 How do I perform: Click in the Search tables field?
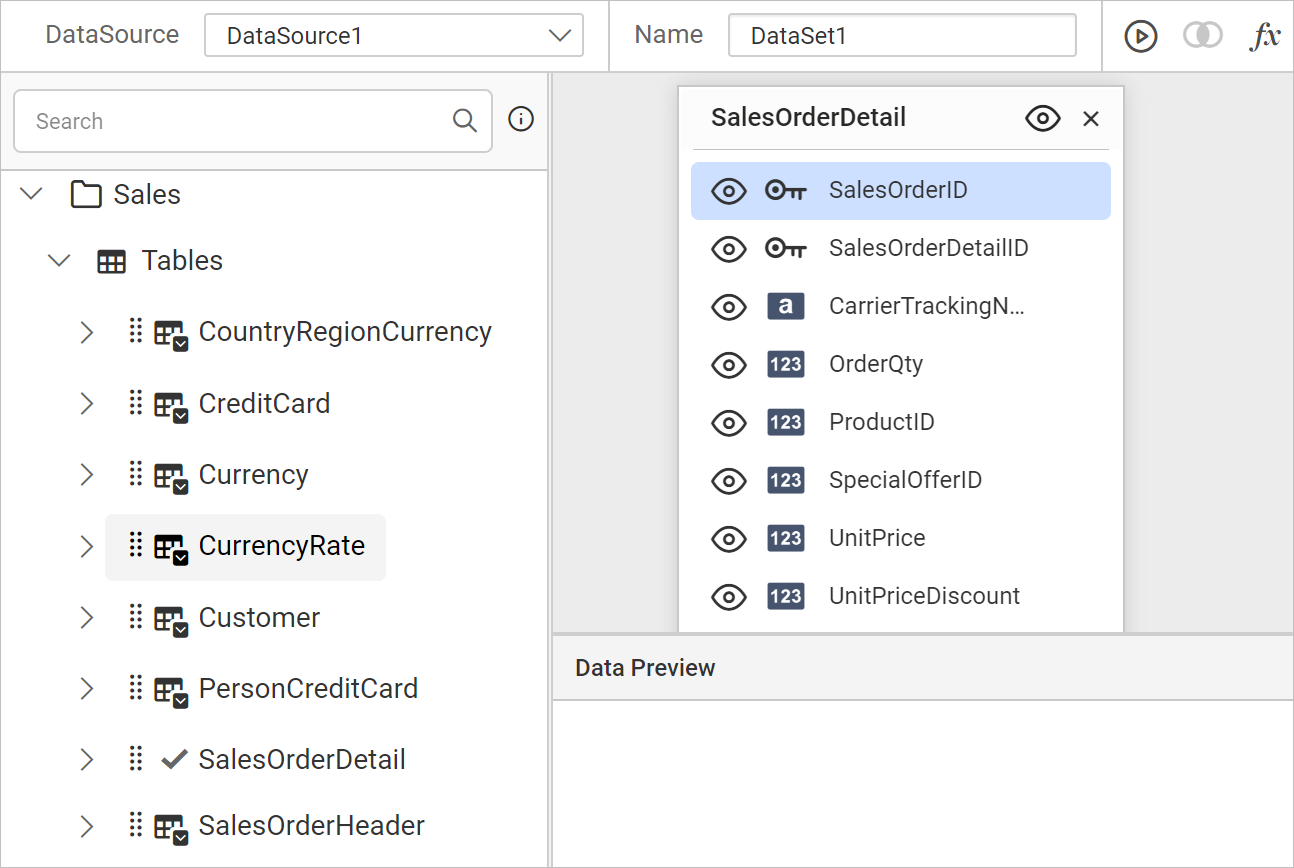click(x=253, y=121)
